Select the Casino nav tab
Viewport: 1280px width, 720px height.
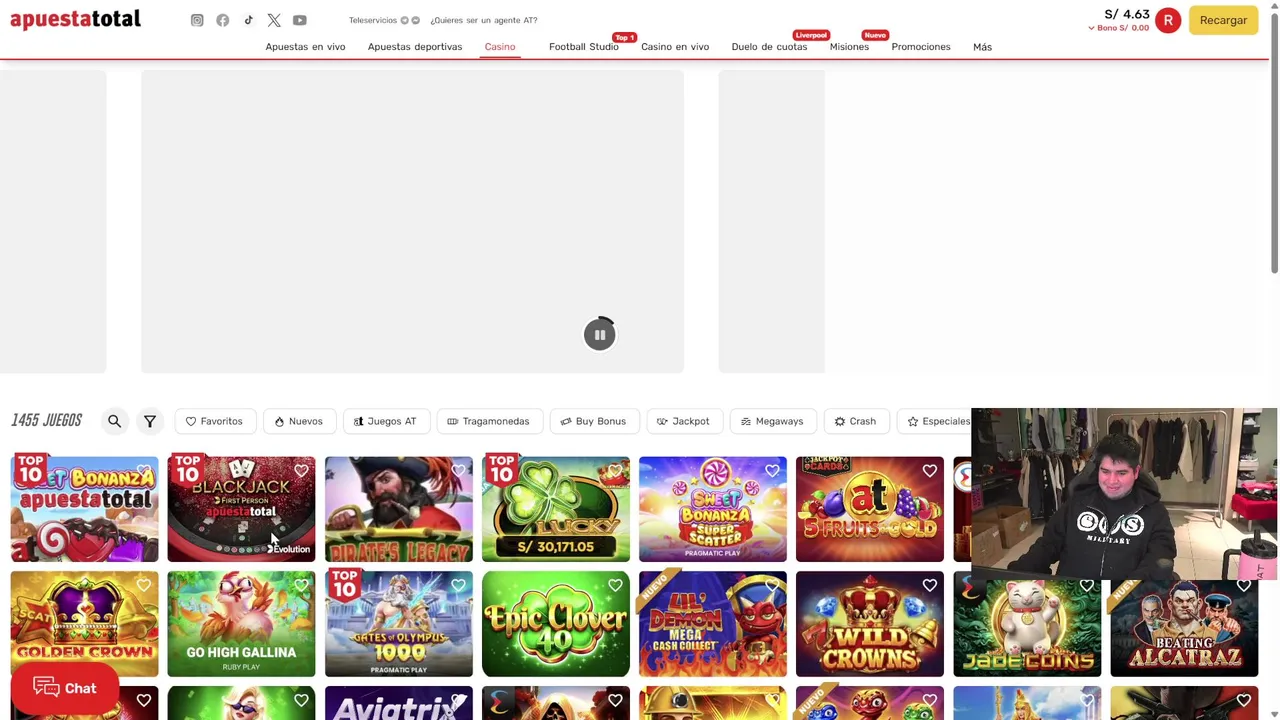pos(500,47)
